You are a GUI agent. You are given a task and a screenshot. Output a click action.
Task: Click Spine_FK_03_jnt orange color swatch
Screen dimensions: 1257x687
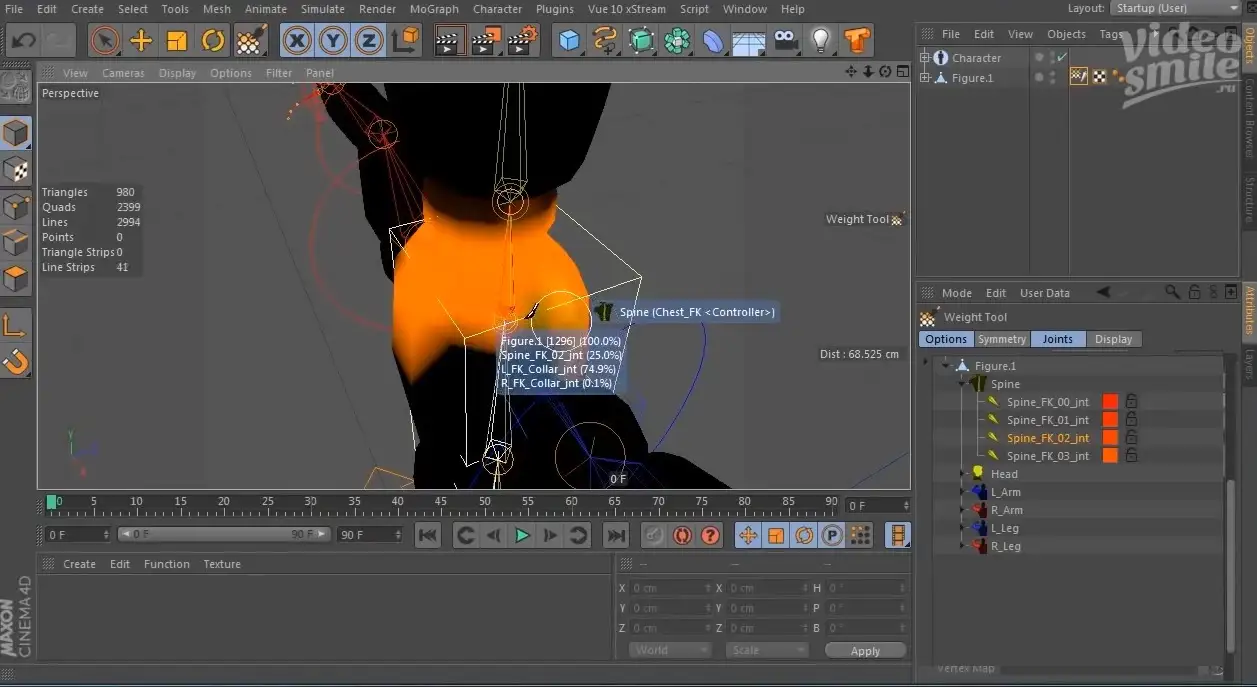point(1110,456)
